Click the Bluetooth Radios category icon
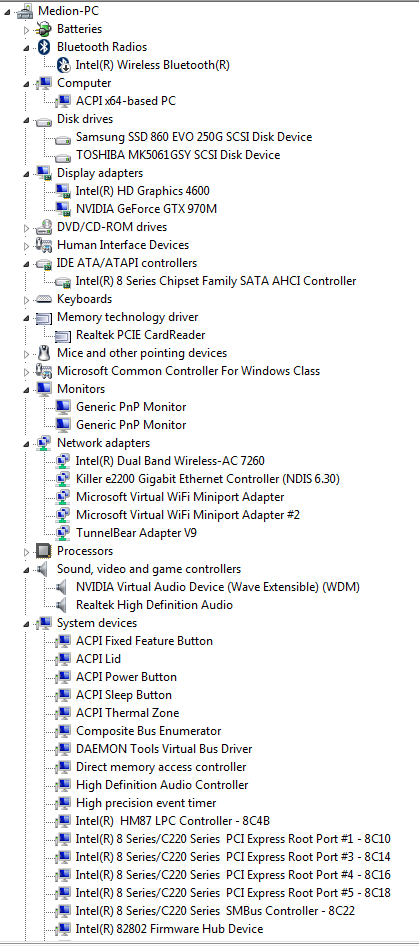The width and height of the screenshot is (419, 946). click(43, 47)
